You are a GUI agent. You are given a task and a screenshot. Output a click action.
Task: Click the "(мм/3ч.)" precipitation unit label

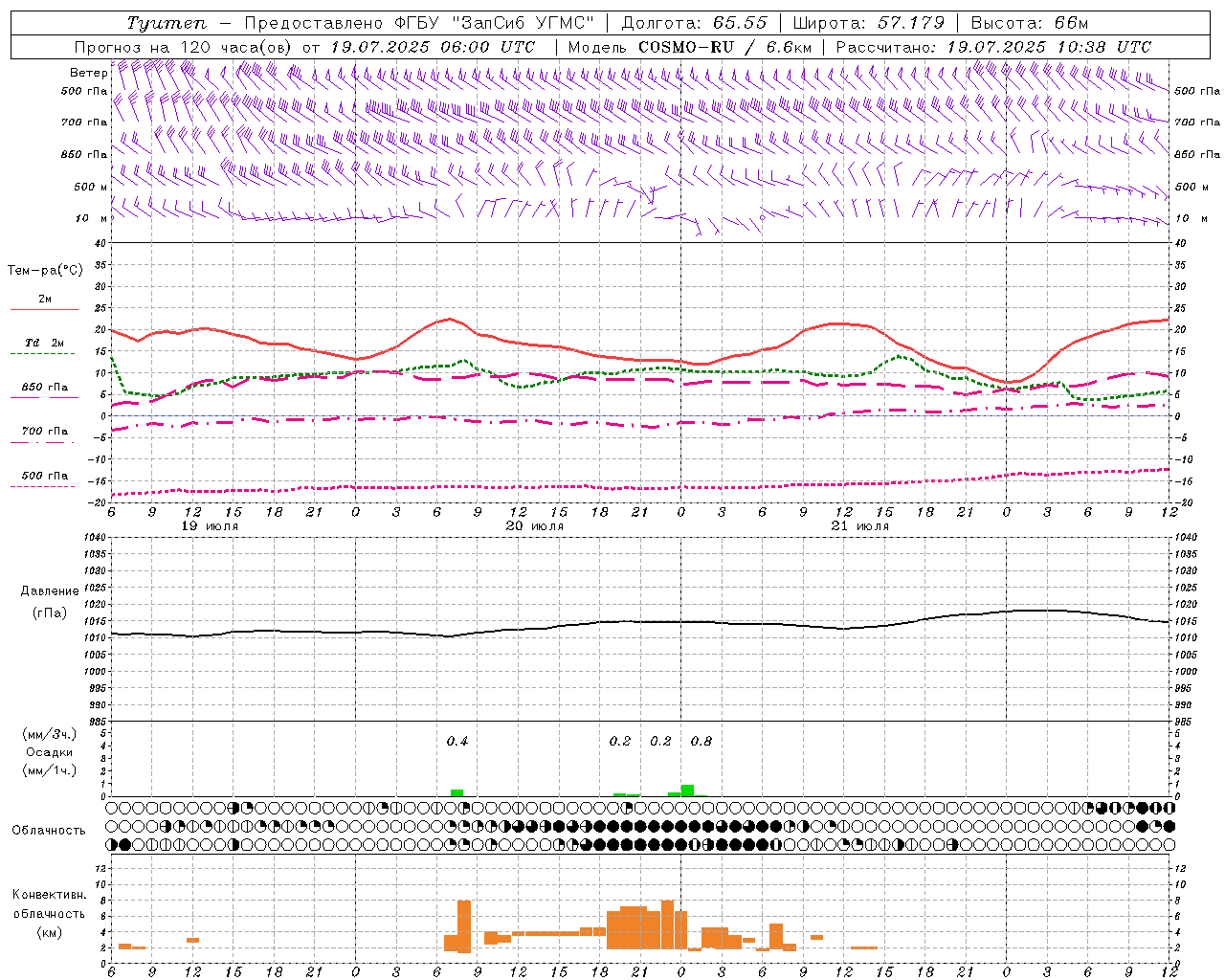pos(50,734)
